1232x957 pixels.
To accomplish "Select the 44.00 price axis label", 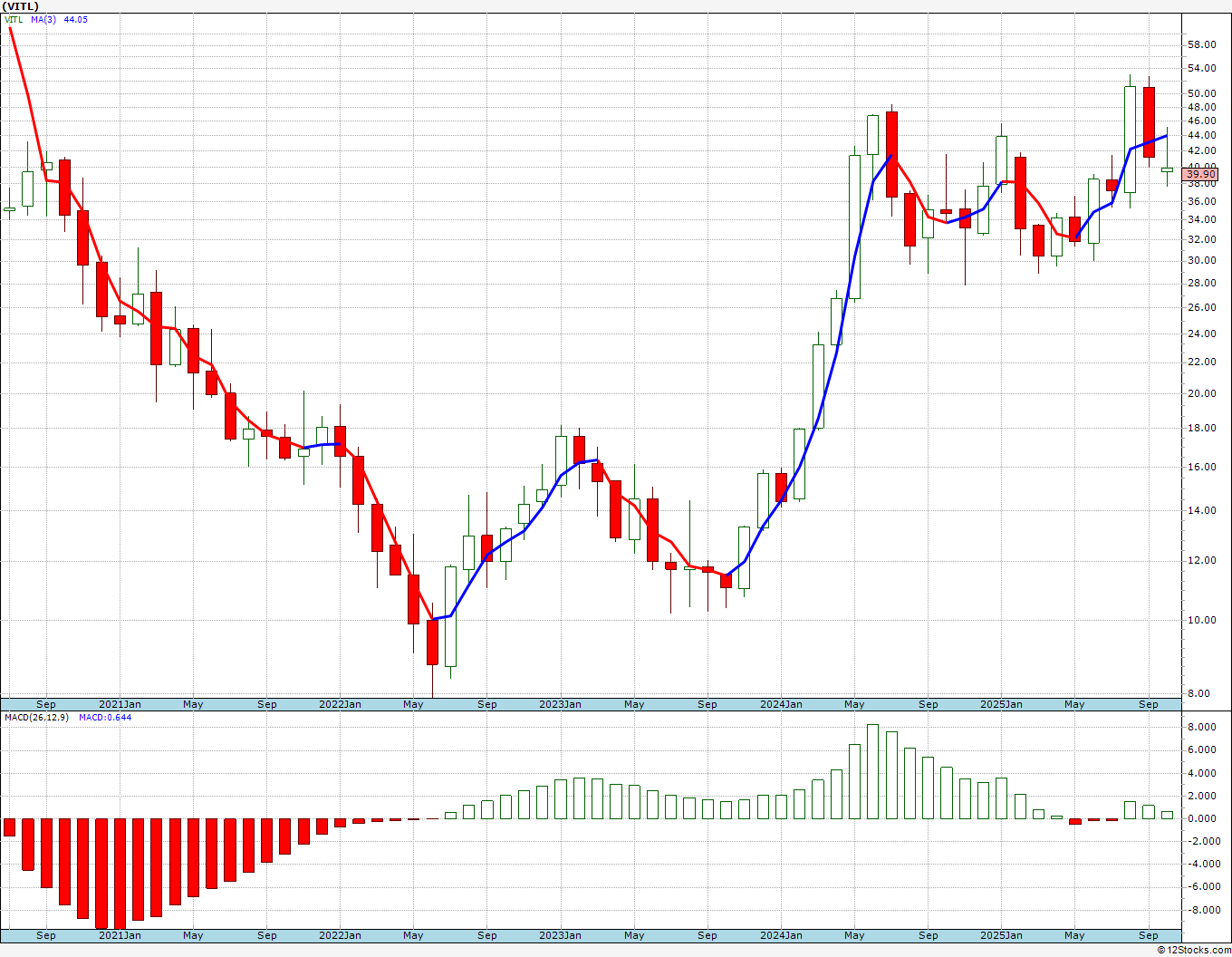I will (1201, 135).
